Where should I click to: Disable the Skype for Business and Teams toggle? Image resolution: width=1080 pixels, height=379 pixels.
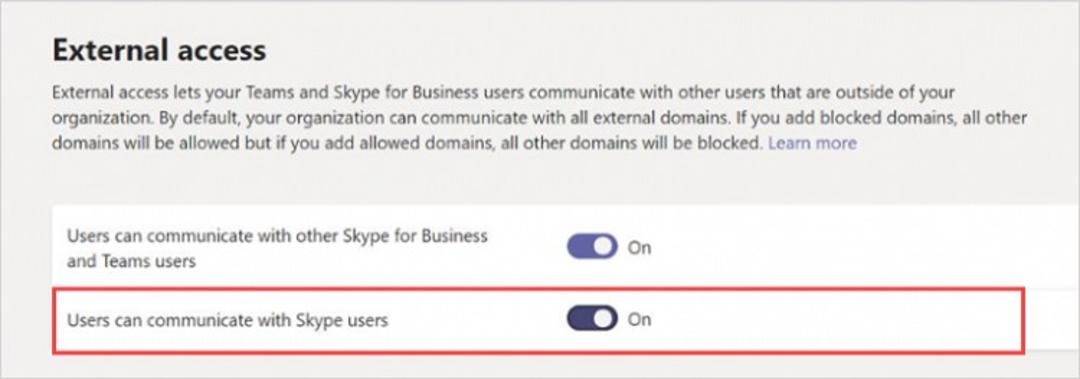tap(592, 247)
